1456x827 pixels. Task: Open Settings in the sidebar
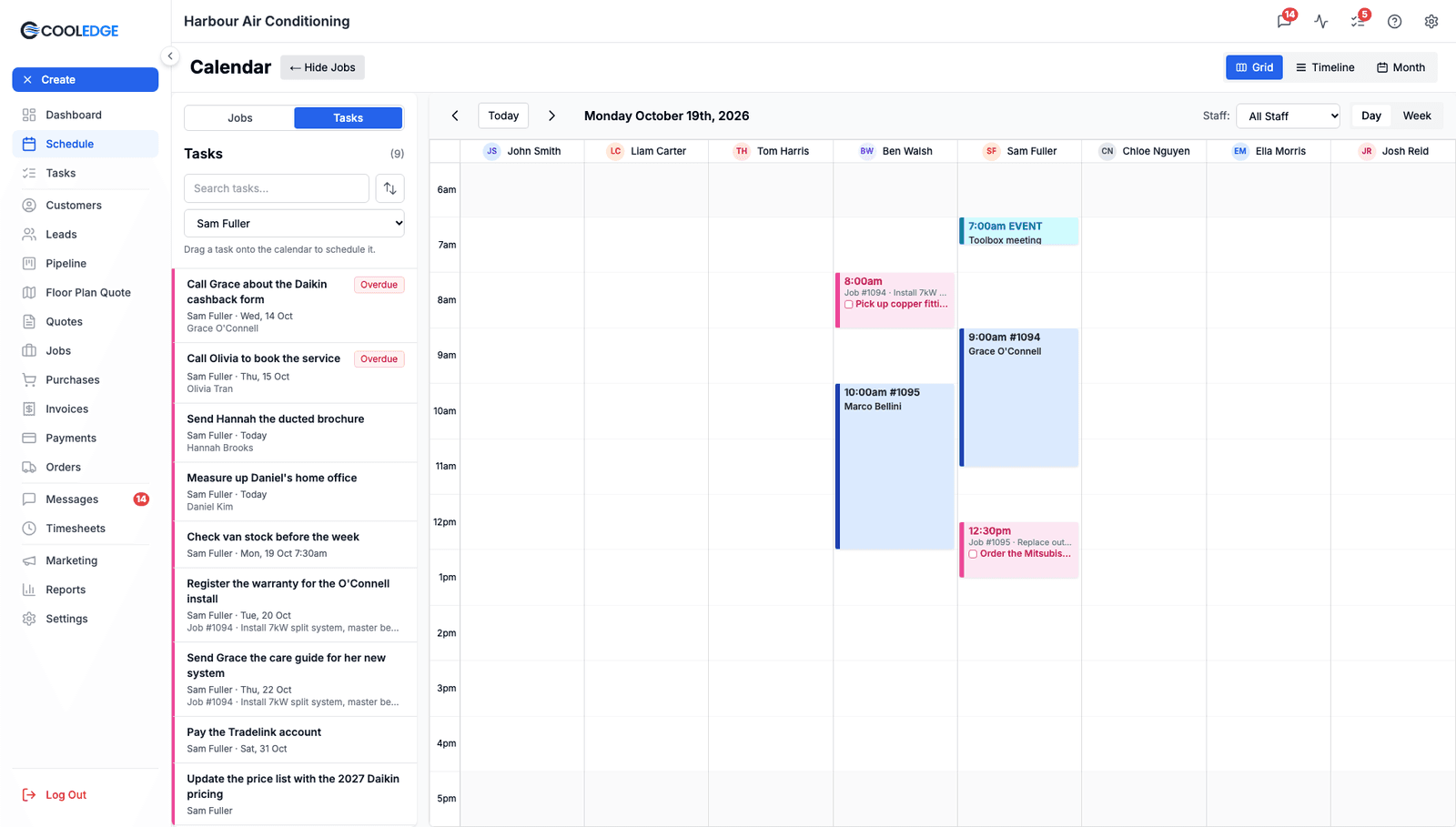click(x=86, y=619)
